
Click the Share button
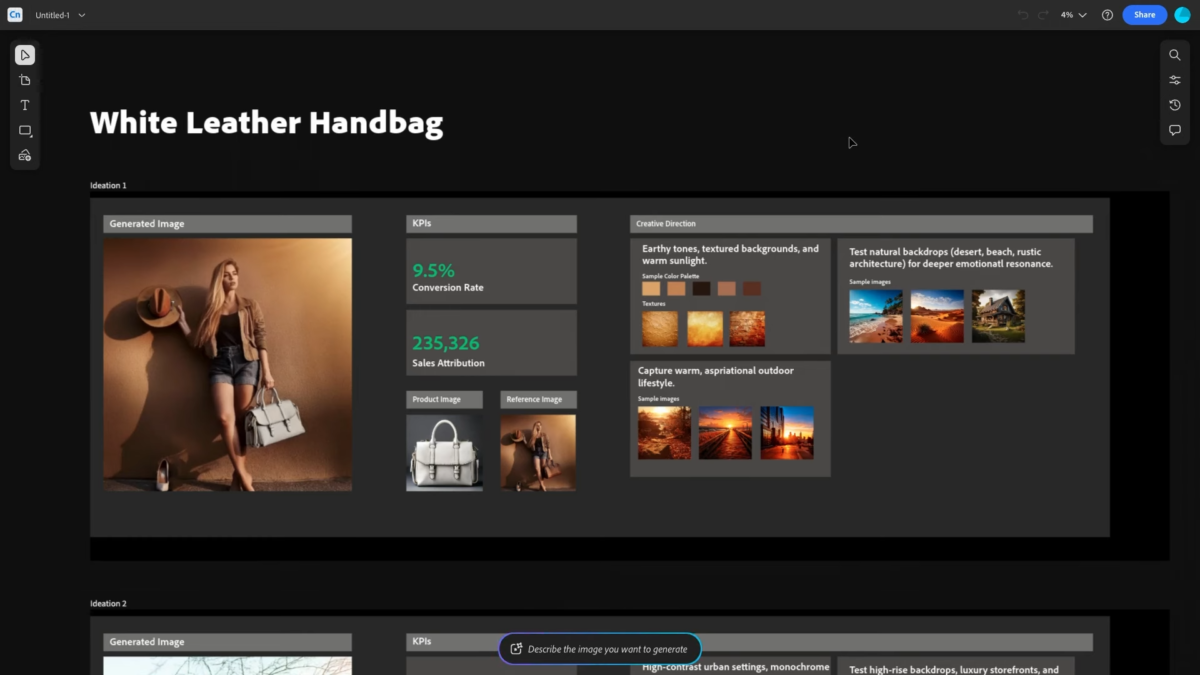click(x=1144, y=15)
